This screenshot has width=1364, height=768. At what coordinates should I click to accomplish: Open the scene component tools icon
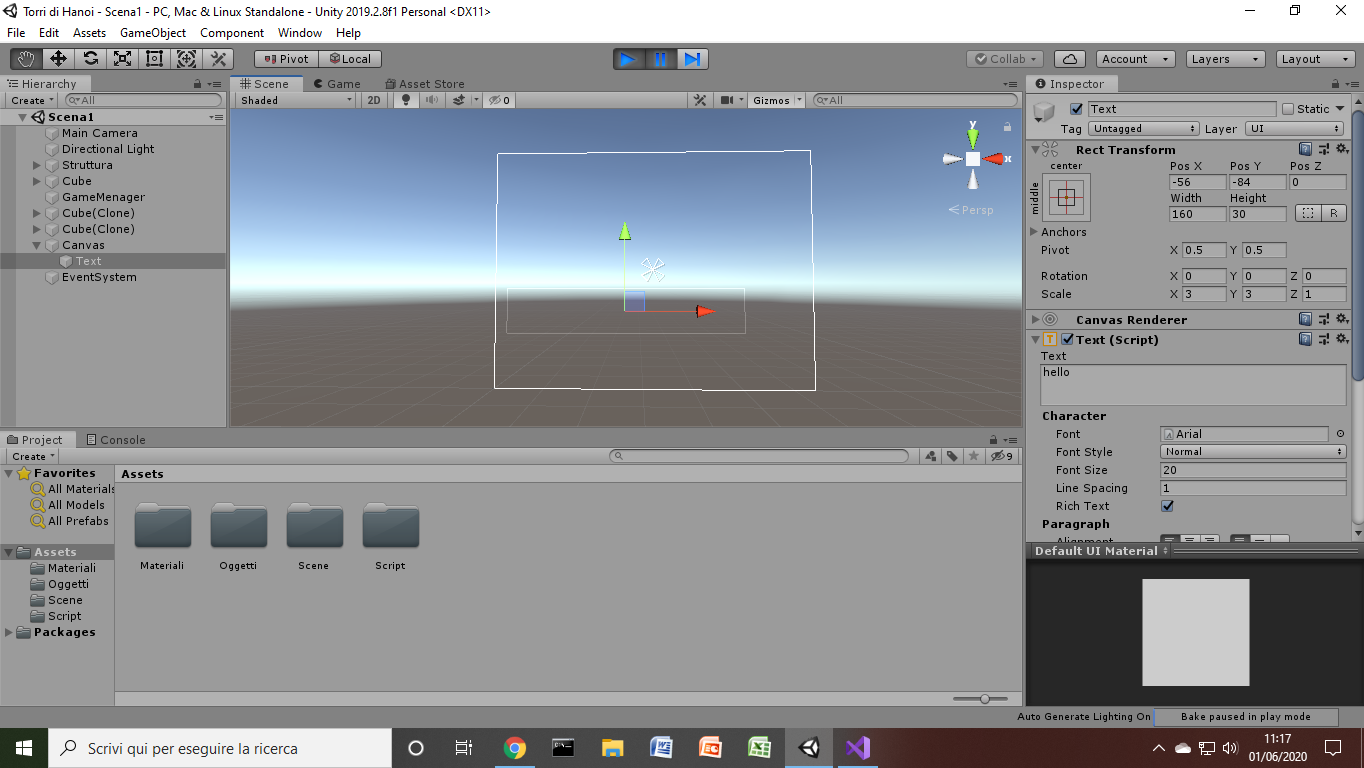coord(700,100)
